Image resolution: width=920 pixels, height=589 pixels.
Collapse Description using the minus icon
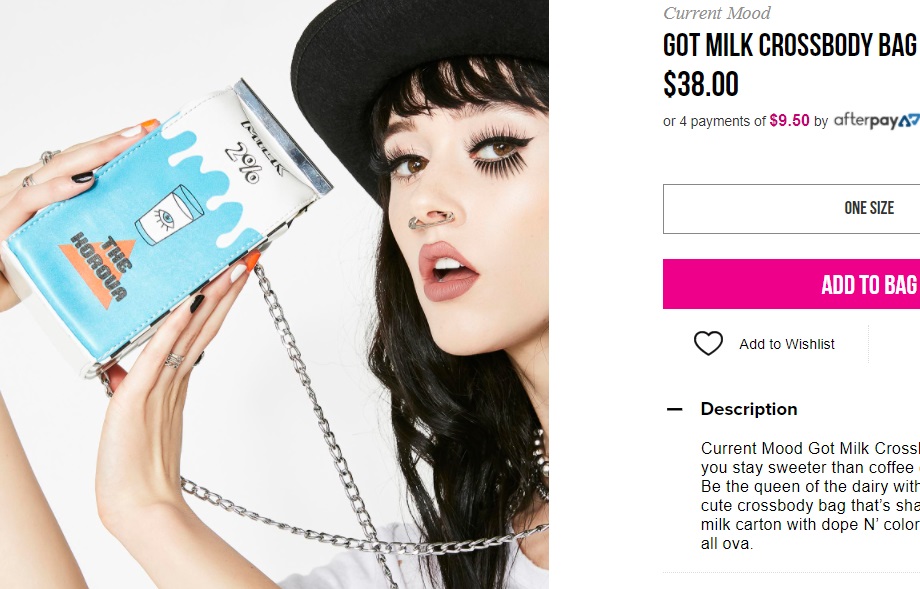point(675,409)
